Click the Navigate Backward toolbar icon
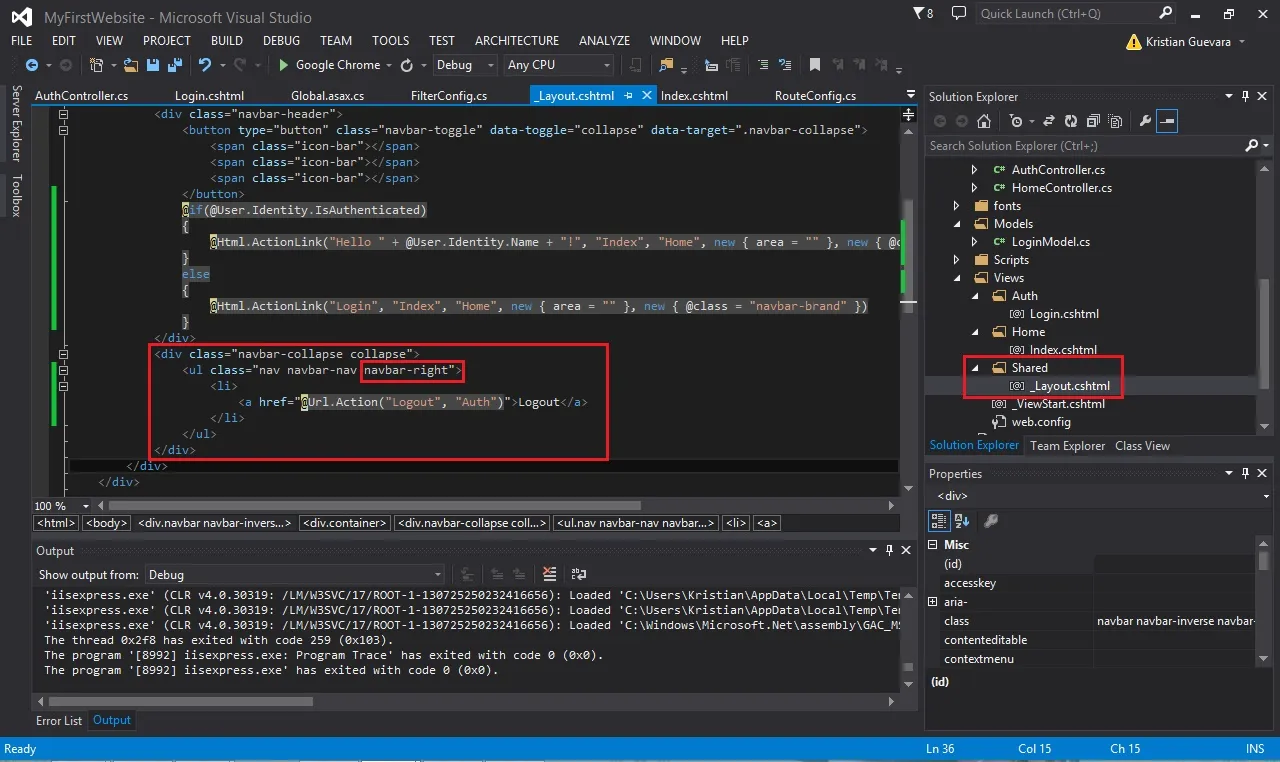 (31, 65)
